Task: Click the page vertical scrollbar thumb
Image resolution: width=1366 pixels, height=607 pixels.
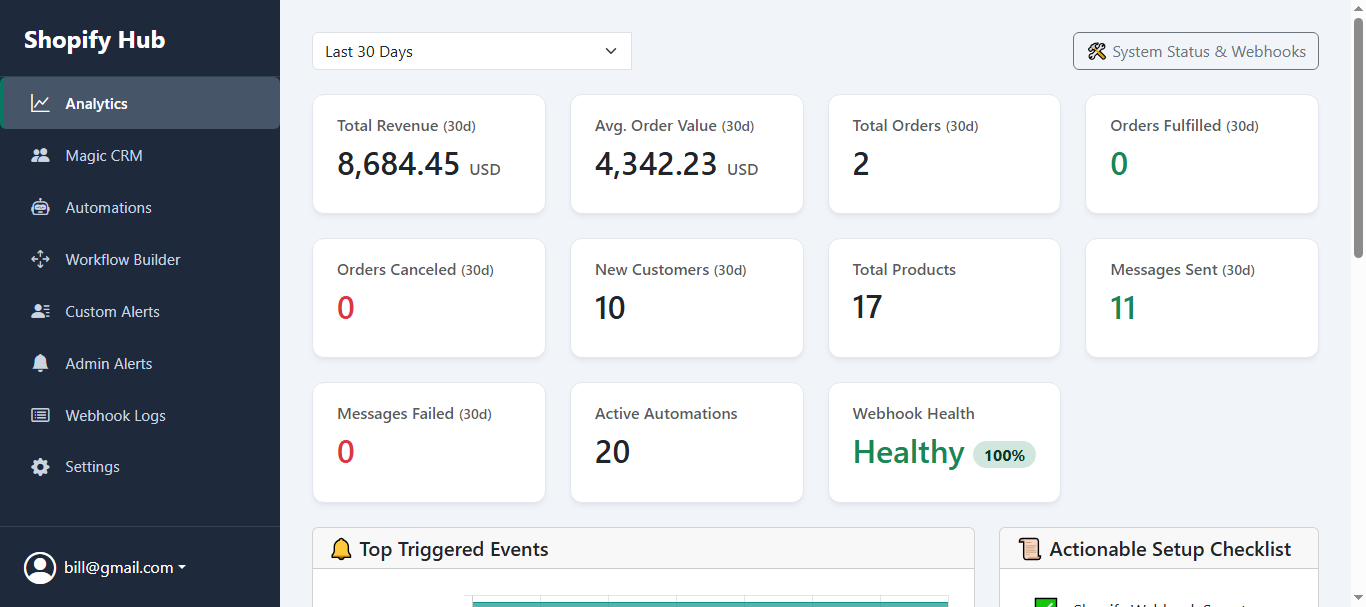Action: point(1358,130)
